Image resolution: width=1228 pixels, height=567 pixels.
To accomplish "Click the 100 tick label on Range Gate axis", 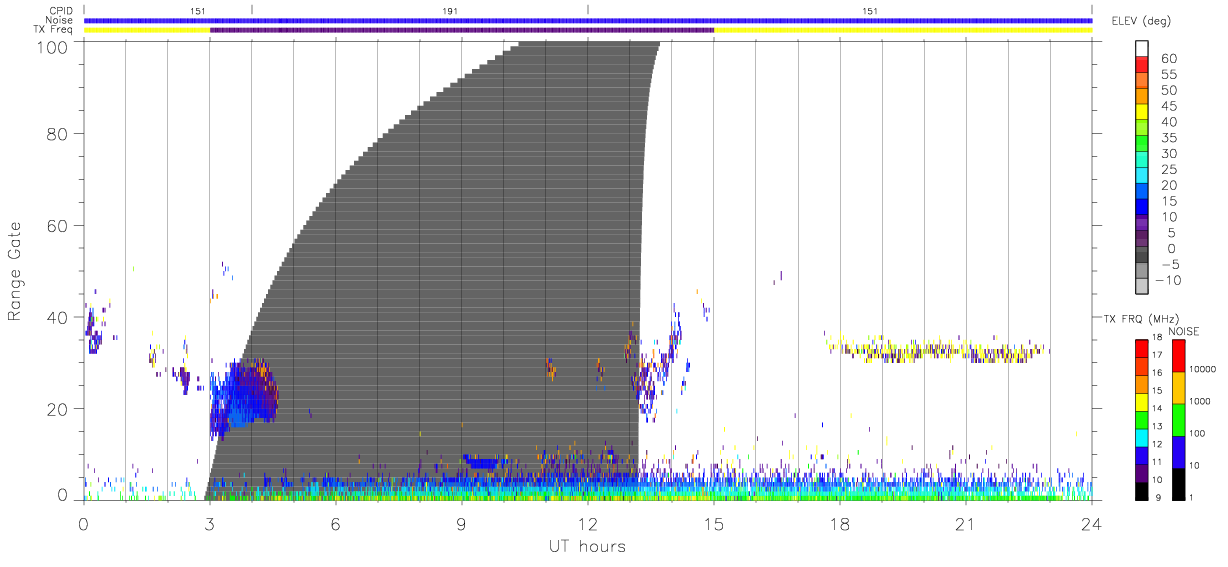I will click(55, 46).
